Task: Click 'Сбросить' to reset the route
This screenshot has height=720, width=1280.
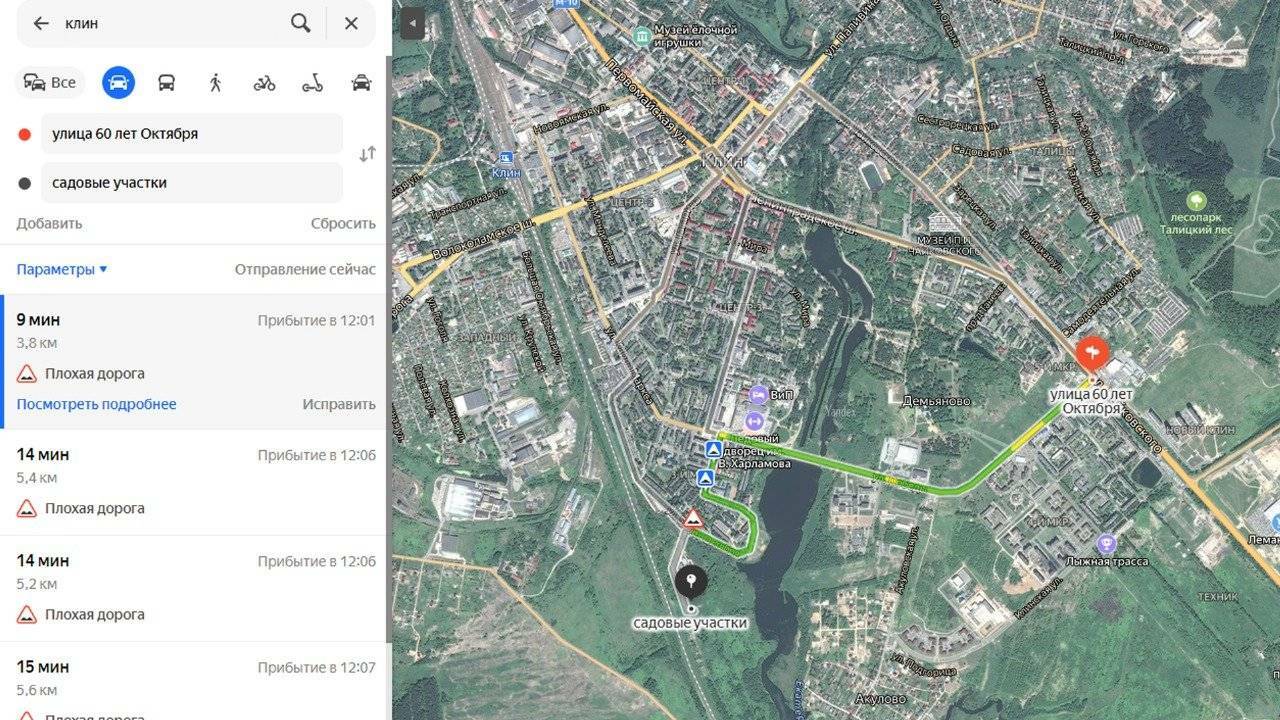Action: pyautogui.click(x=343, y=223)
